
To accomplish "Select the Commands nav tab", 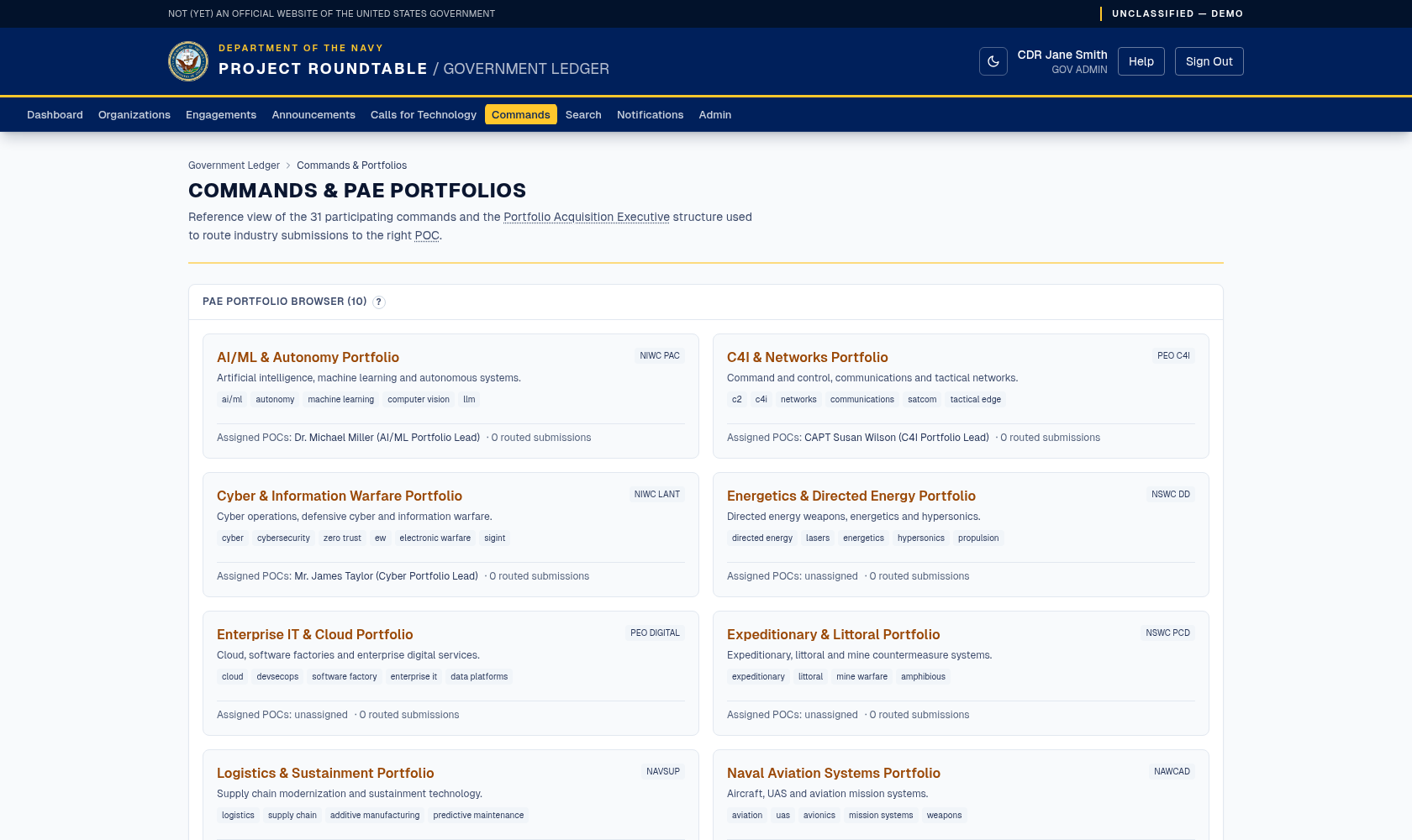I will 521,115.
